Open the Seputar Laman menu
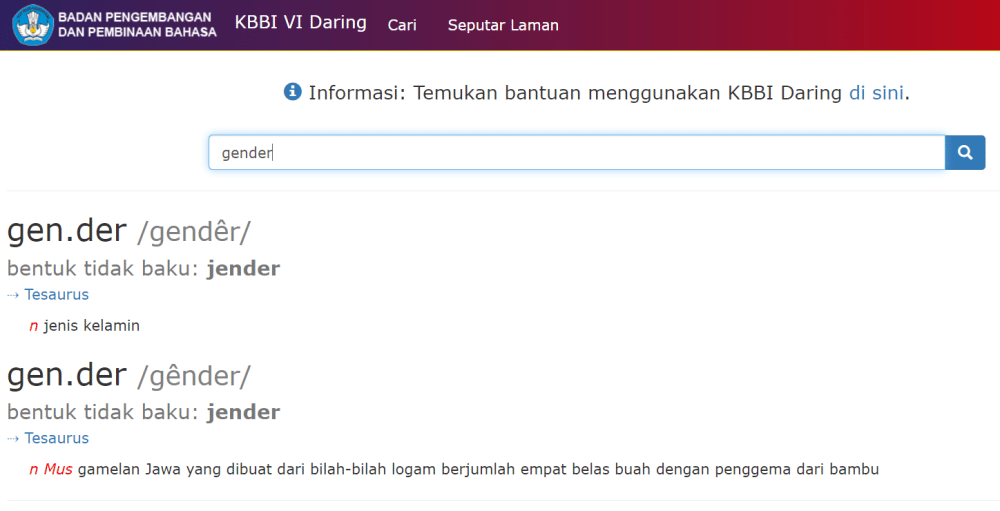 coord(503,25)
